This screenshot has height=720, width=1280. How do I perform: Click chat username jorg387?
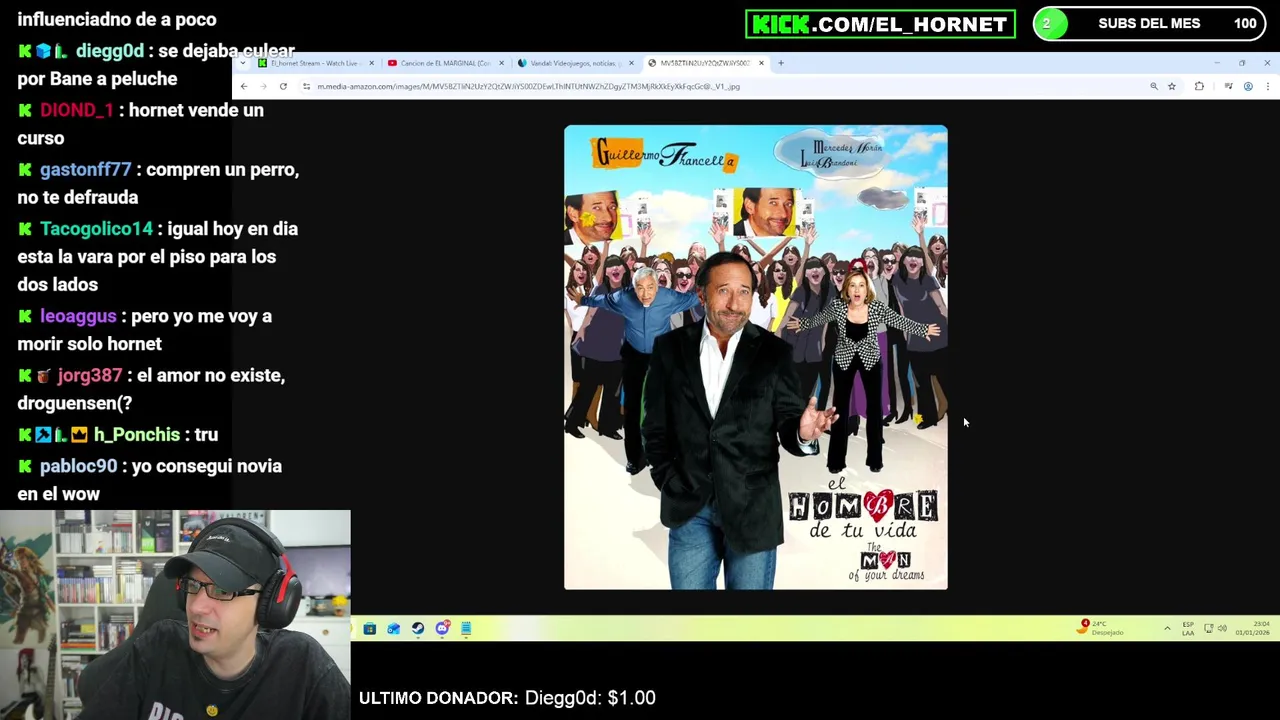pyautogui.click(x=89, y=375)
